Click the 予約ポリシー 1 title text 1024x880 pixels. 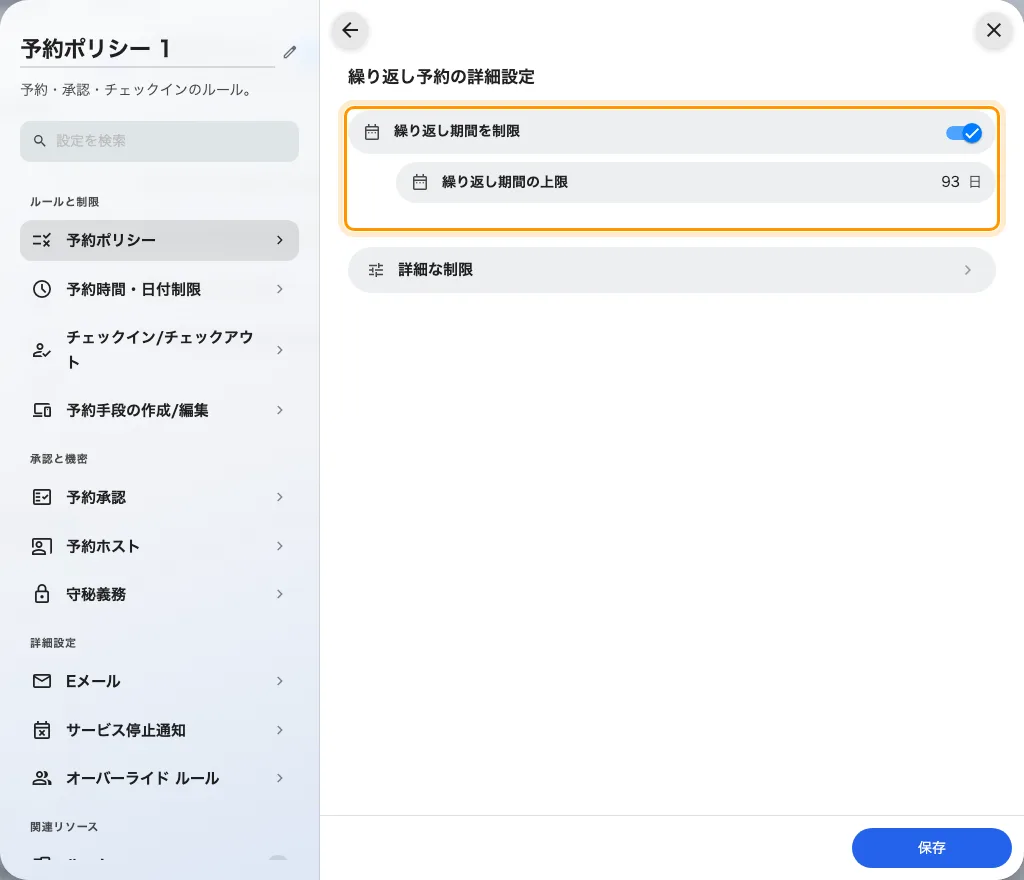coord(95,48)
